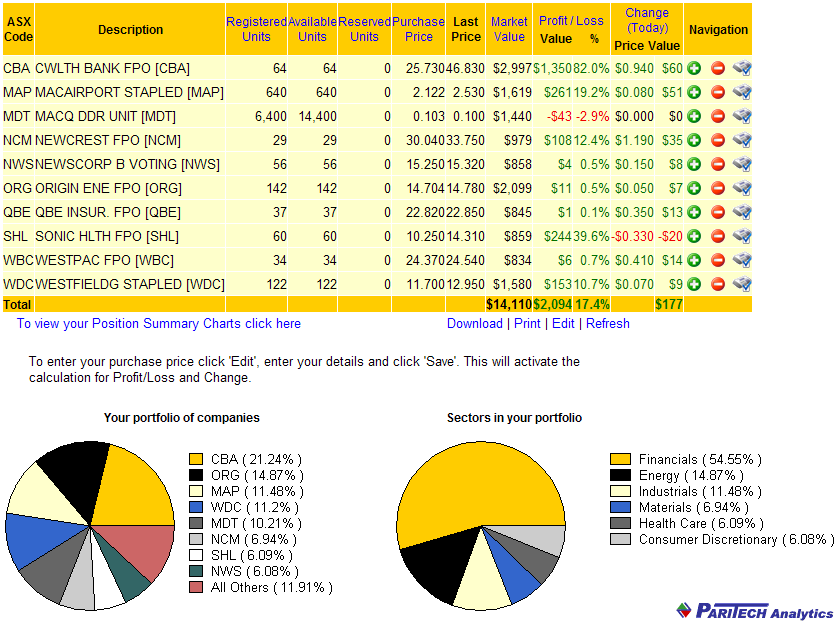
Task: Click the Download link
Action: (x=475, y=324)
